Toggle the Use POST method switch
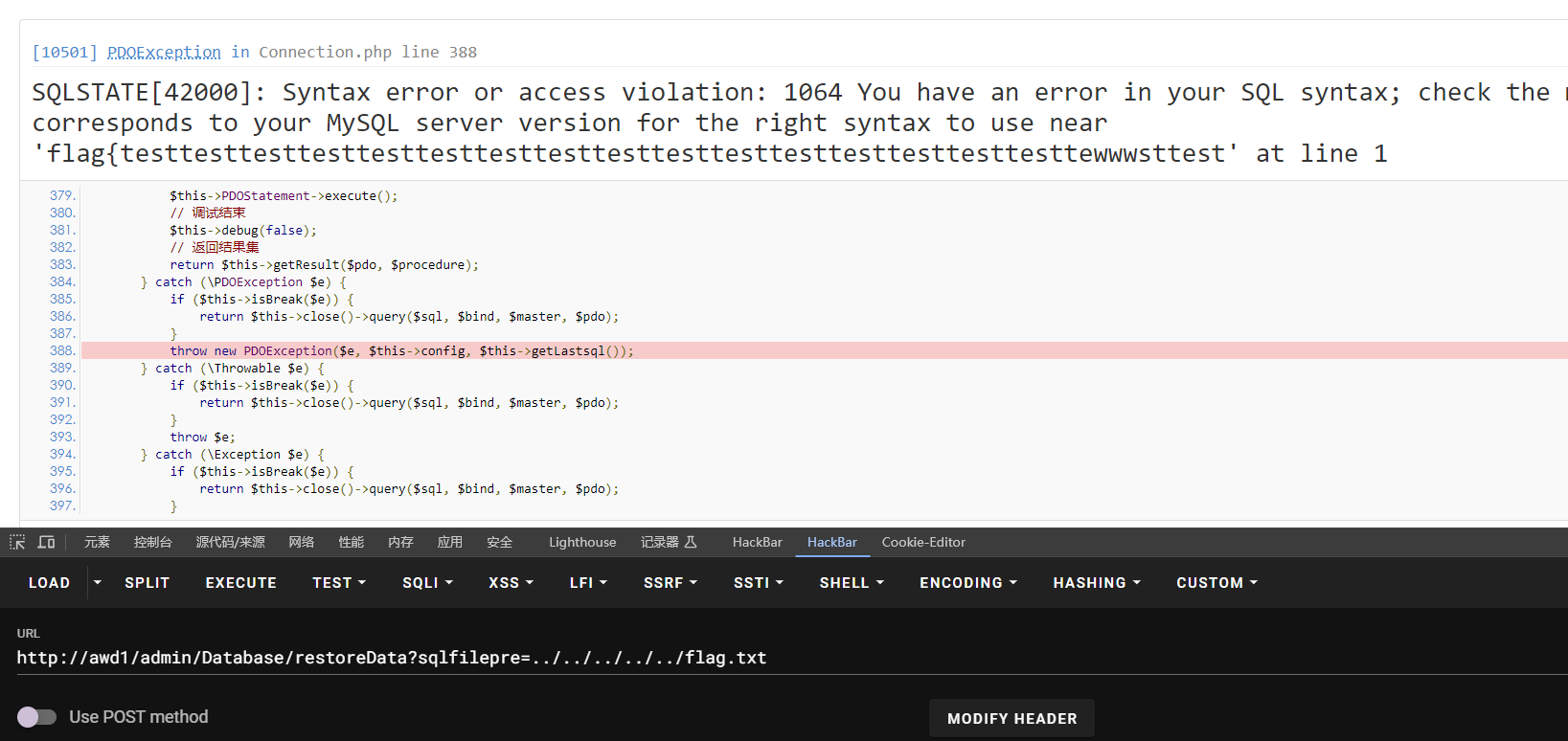The width and height of the screenshot is (1568, 741). (x=37, y=716)
